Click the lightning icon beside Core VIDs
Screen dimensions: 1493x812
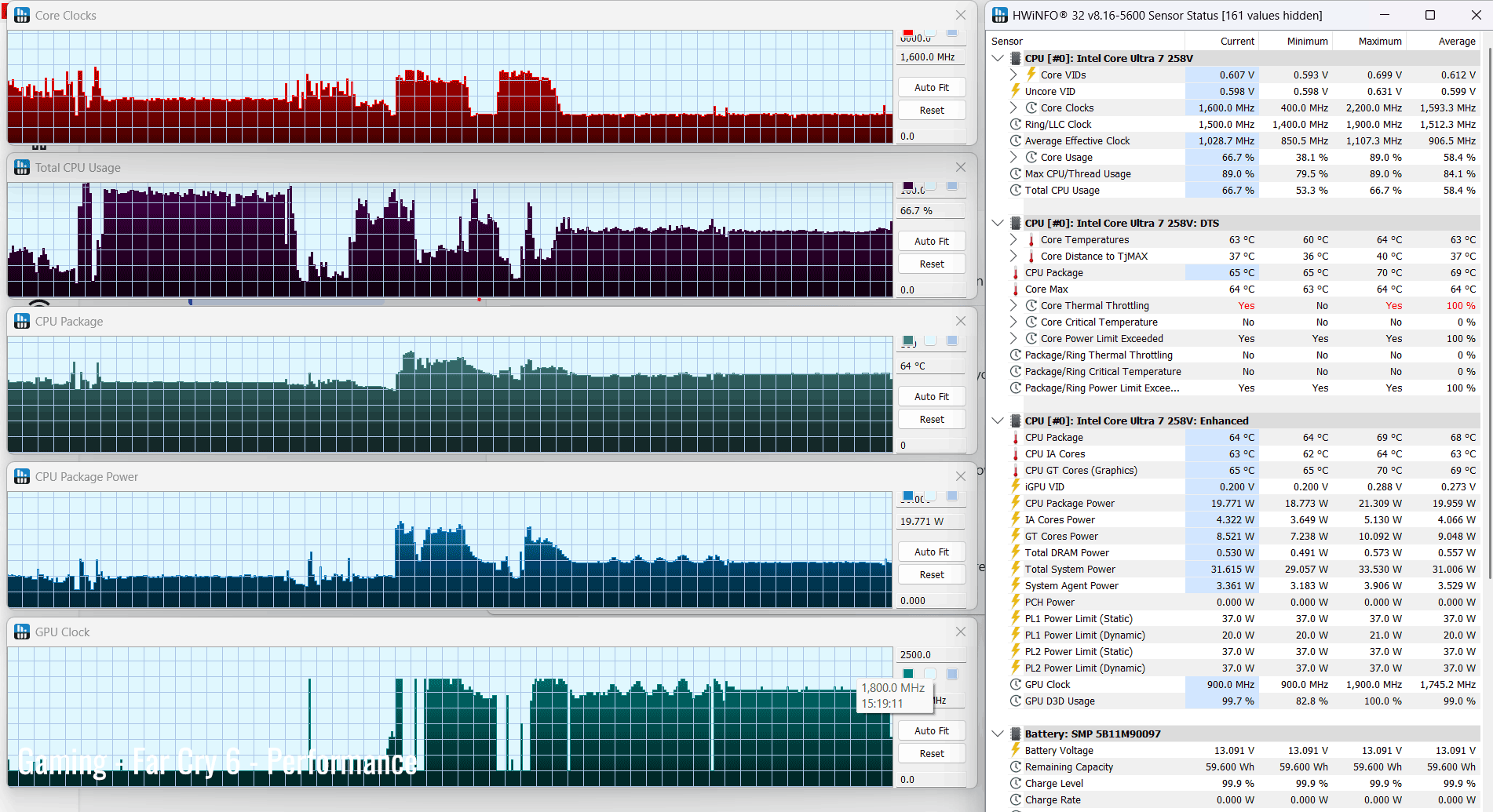(x=1031, y=75)
